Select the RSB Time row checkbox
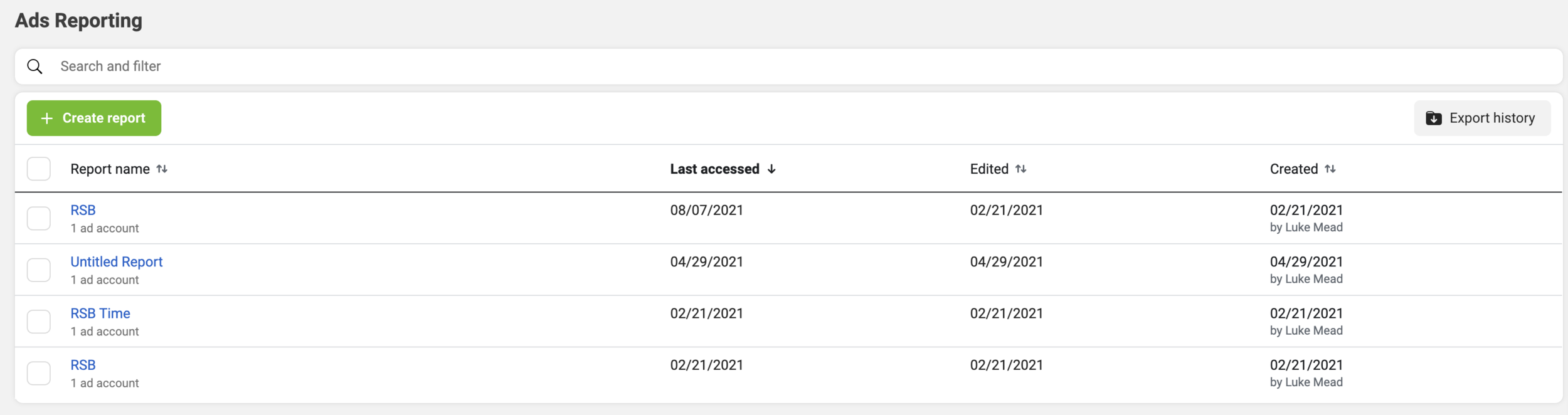Screen dimensions: 1568x415 (39, 322)
